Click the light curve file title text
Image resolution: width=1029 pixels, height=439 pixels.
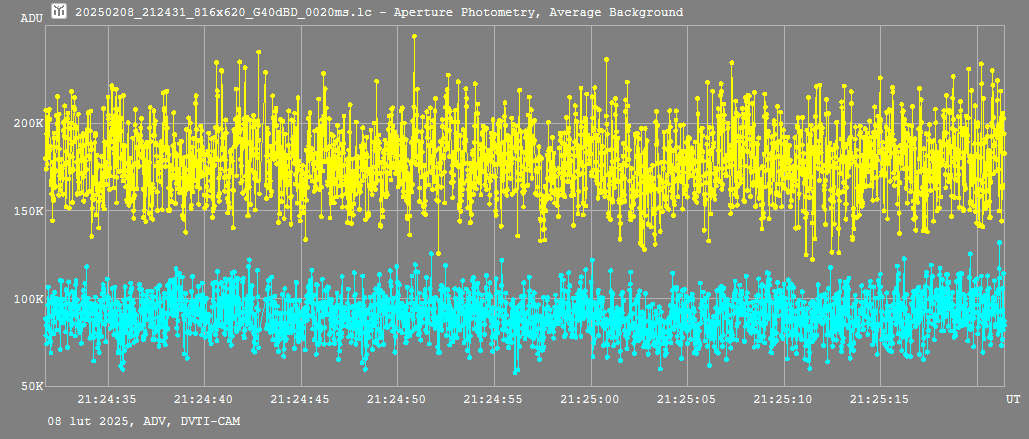[x=379, y=12]
